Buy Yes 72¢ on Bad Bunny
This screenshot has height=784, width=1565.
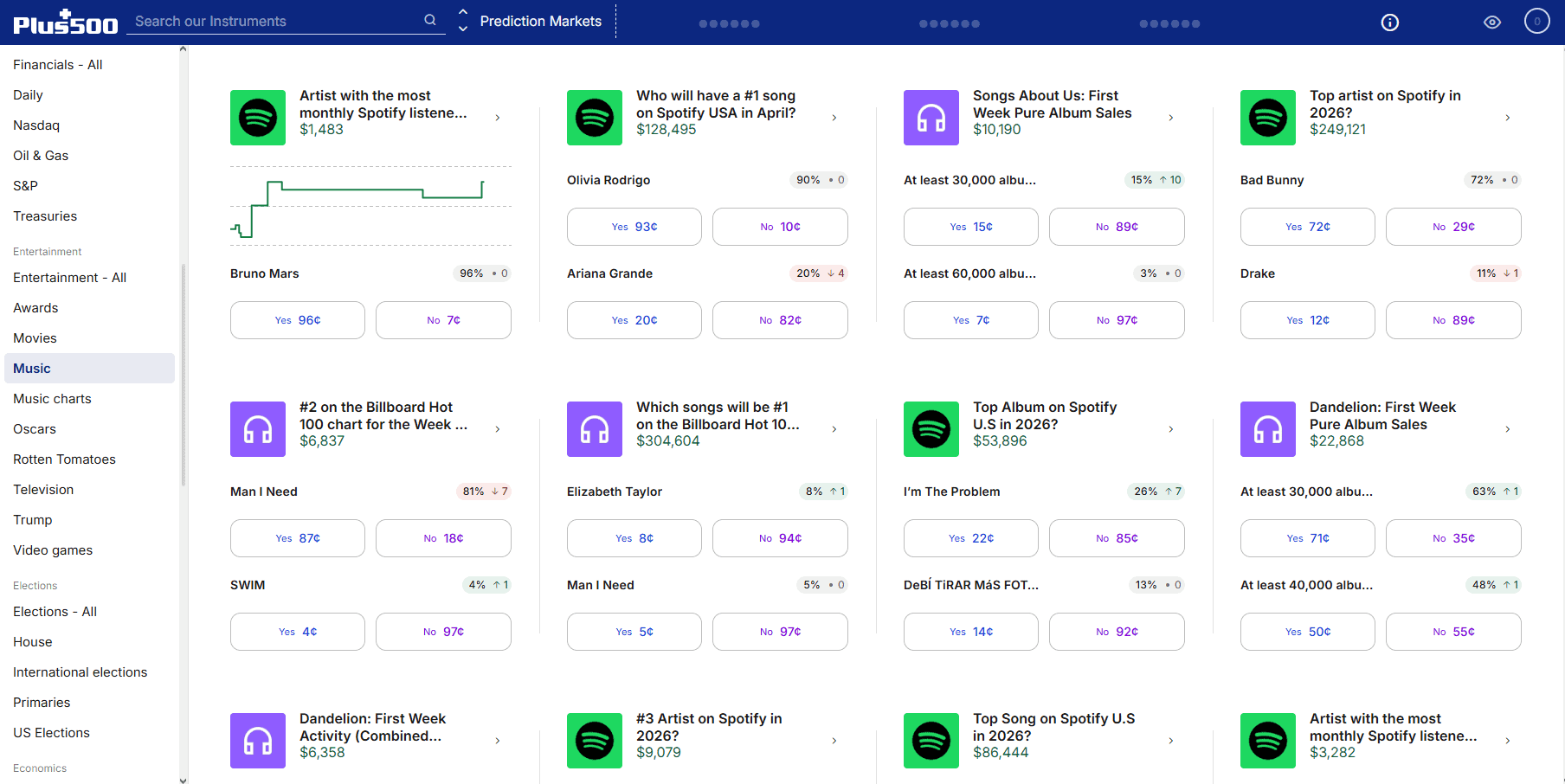tap(1308, 227)
